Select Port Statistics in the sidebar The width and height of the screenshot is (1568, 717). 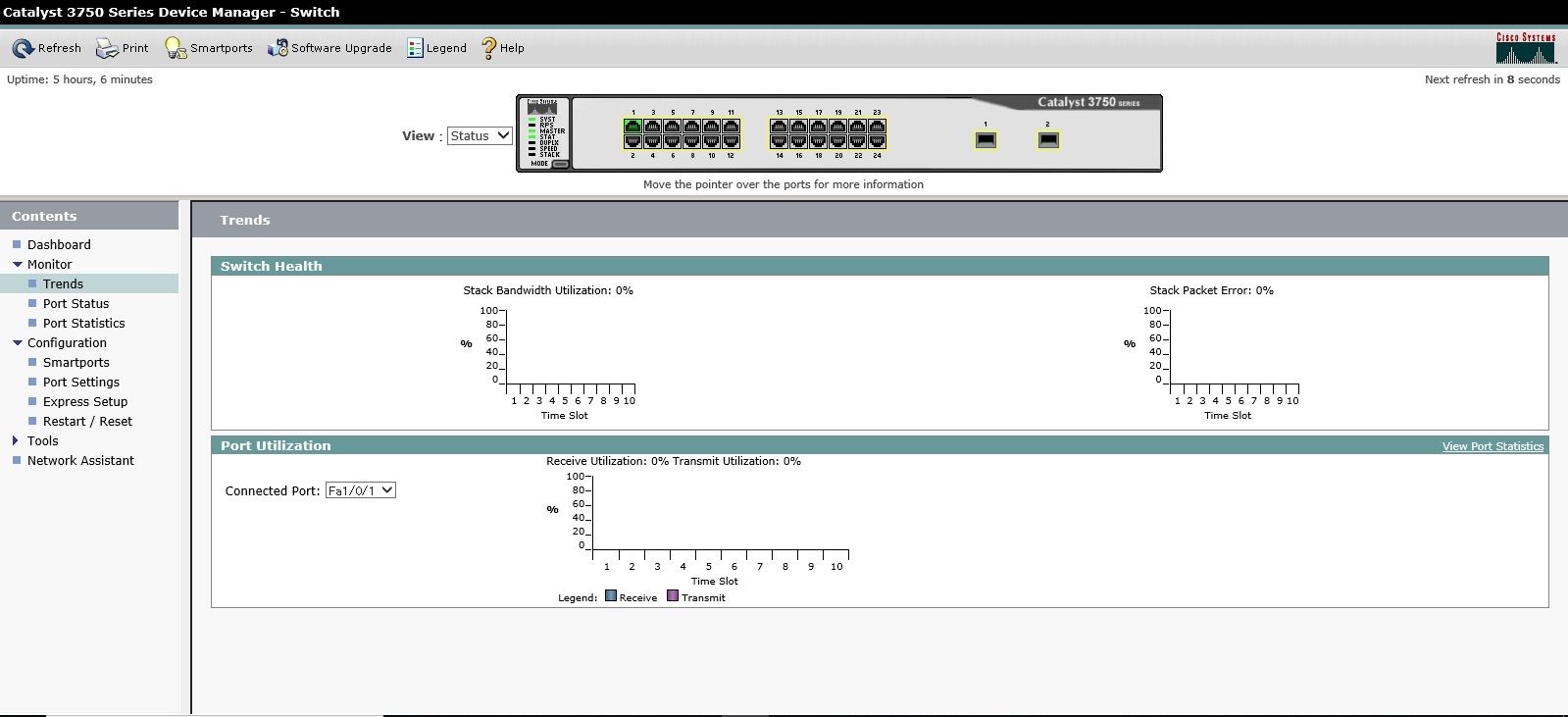click(x=84, y=324)
